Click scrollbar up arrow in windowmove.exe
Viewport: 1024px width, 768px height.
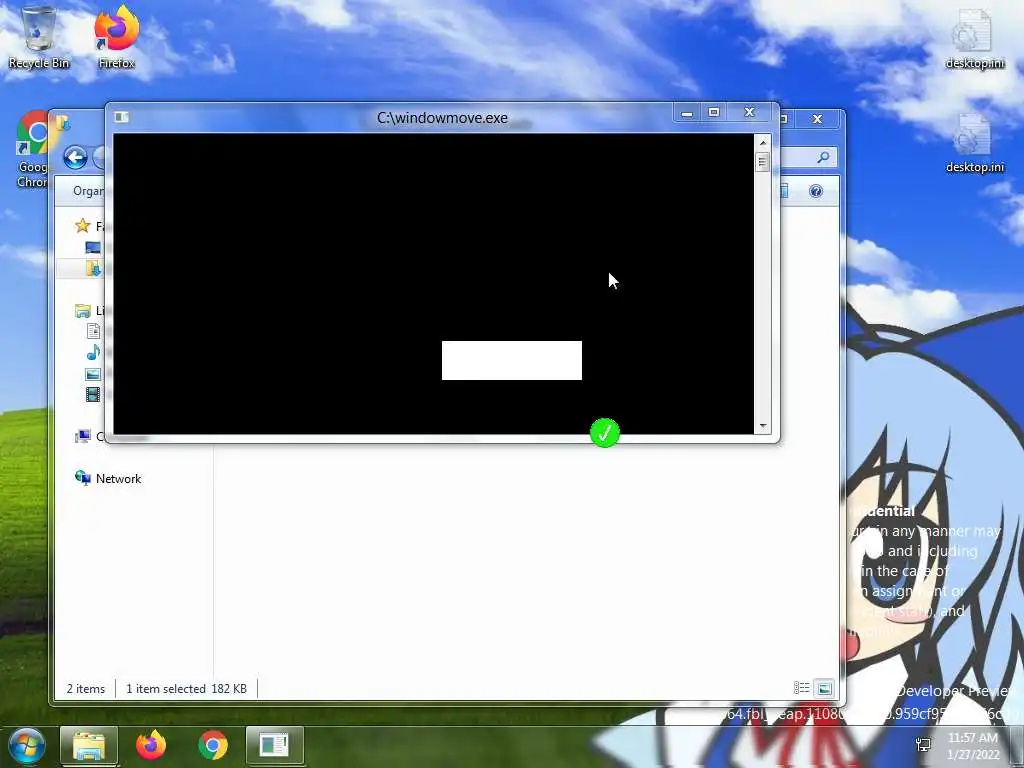pyautogui.click(x=762, y=142)
